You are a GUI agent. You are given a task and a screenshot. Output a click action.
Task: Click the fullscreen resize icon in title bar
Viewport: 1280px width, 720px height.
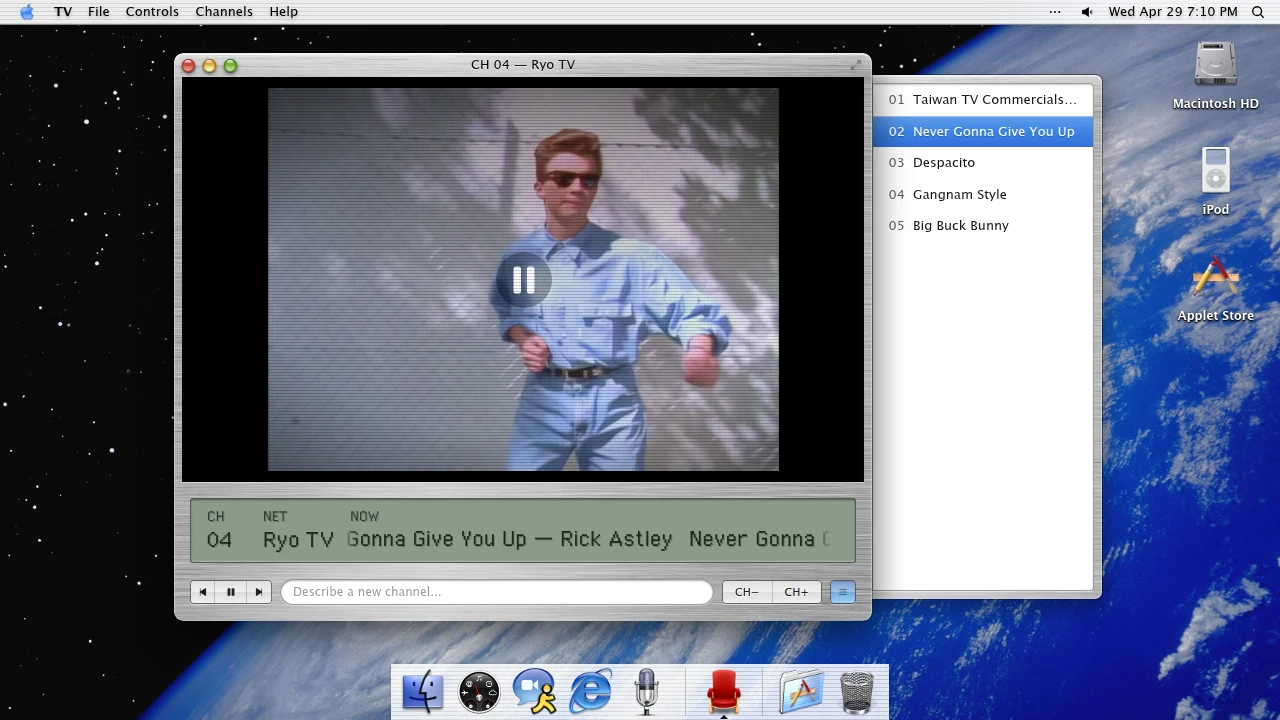click(856, 65)
